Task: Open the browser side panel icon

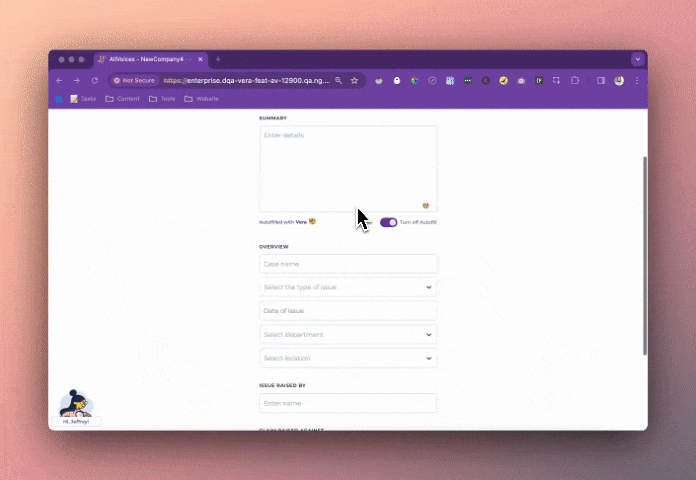Action: coord(601,80)
